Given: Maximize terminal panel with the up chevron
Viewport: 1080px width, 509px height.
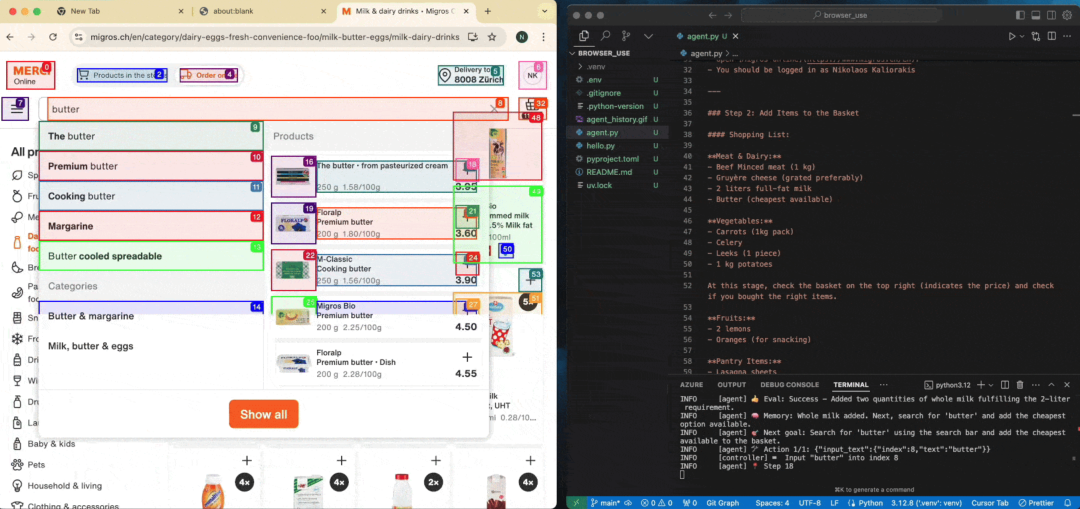Looking at the screenshot, I should point(1051,385).
